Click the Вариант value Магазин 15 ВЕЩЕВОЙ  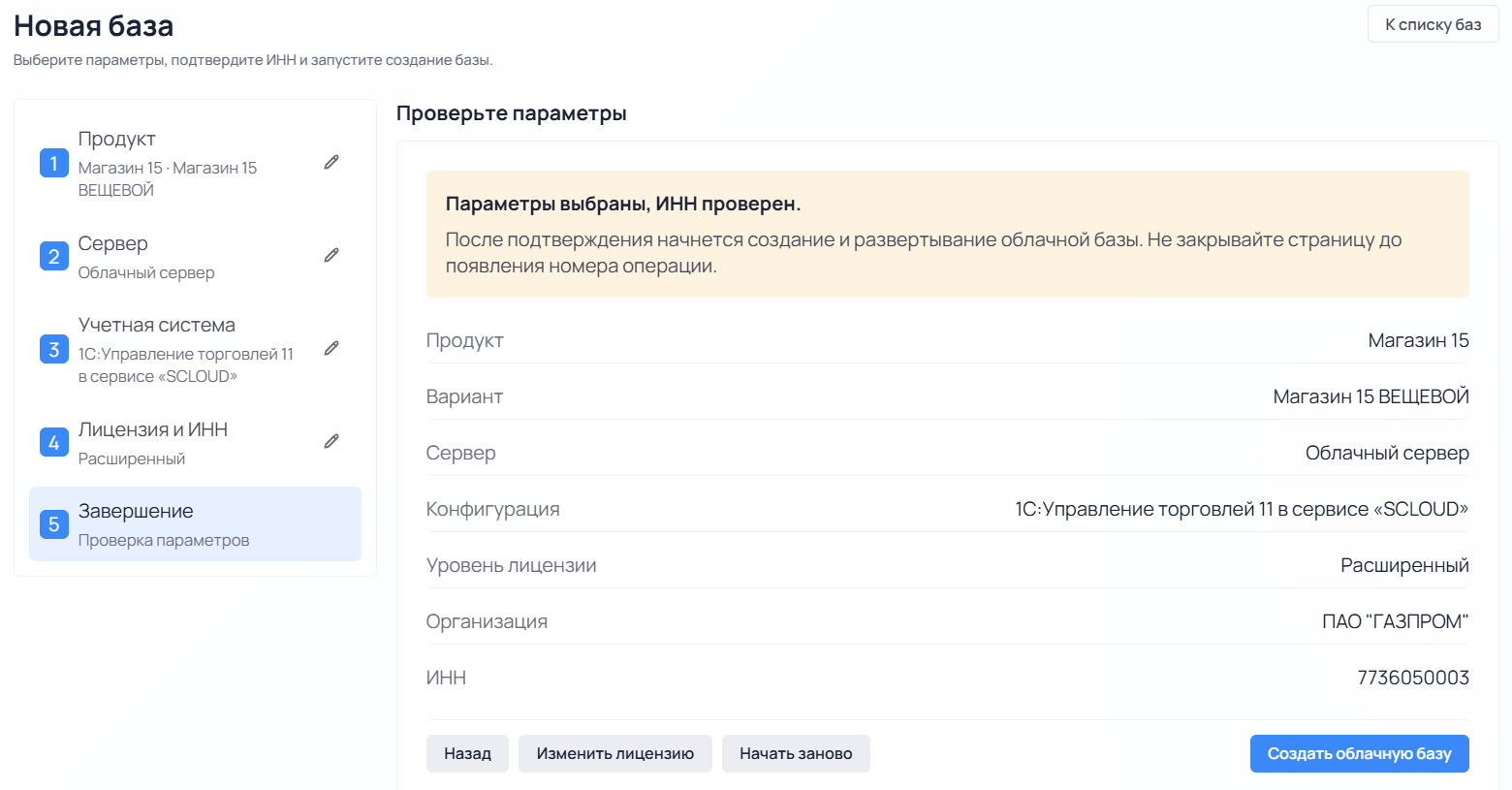(1370, 396)
